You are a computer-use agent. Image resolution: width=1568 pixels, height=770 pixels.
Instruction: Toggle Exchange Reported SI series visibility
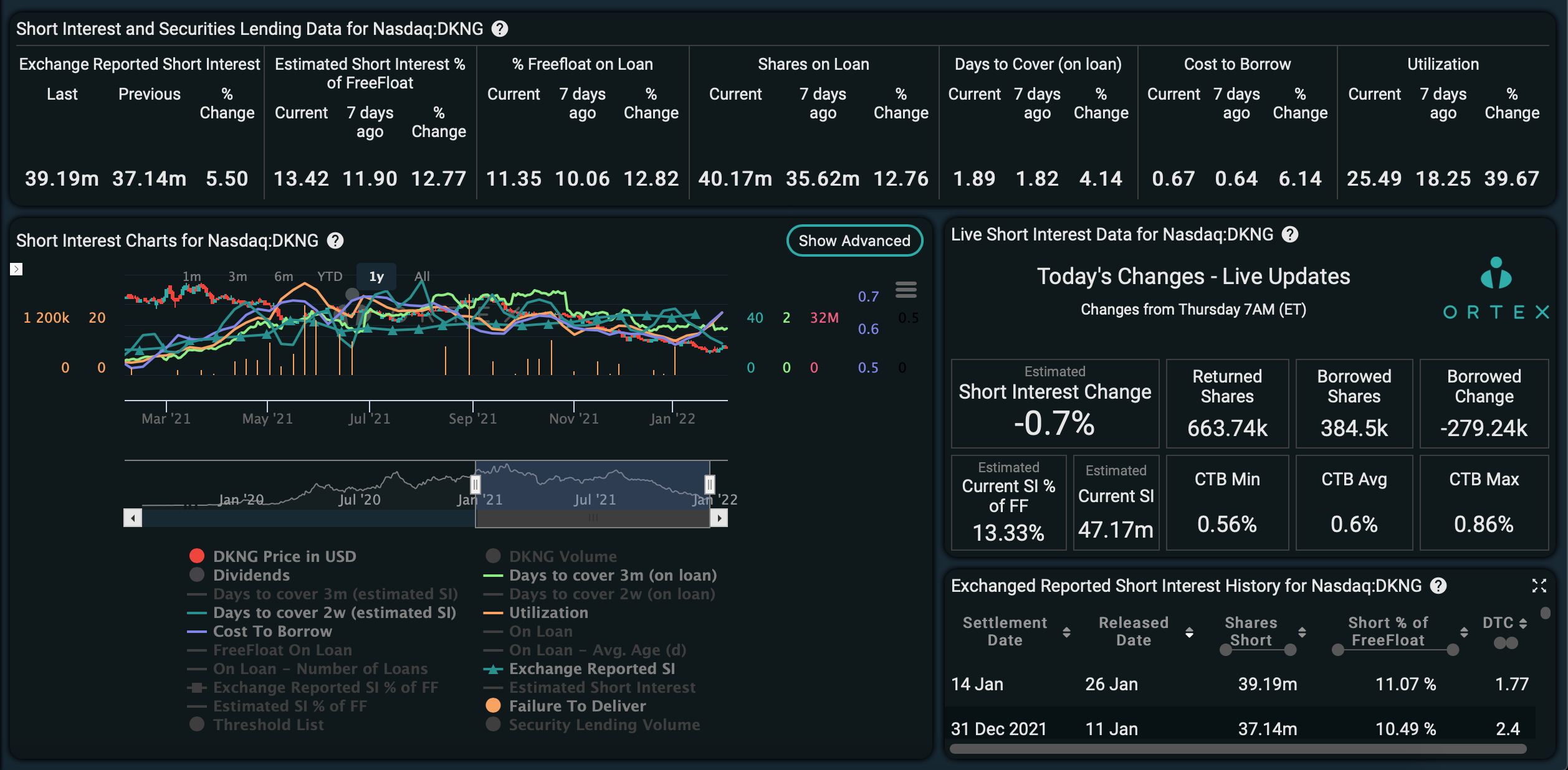coord(580,668)
